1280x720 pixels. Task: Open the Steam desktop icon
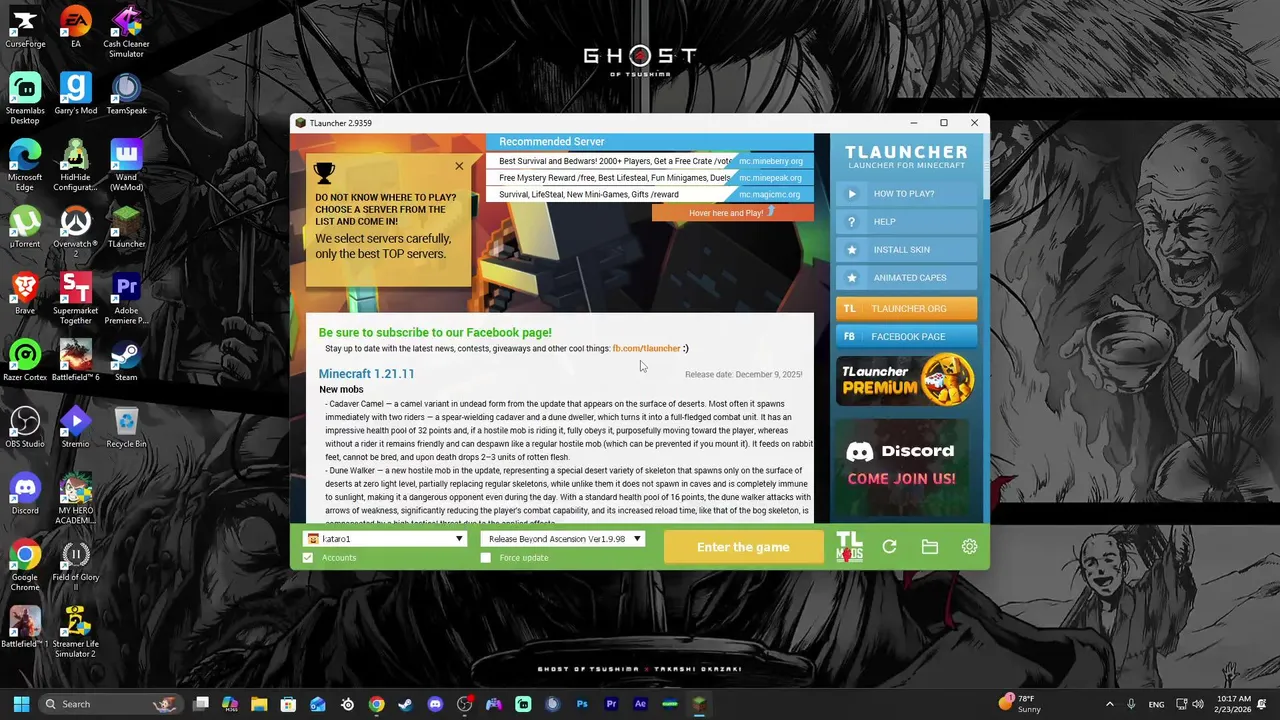126,361
